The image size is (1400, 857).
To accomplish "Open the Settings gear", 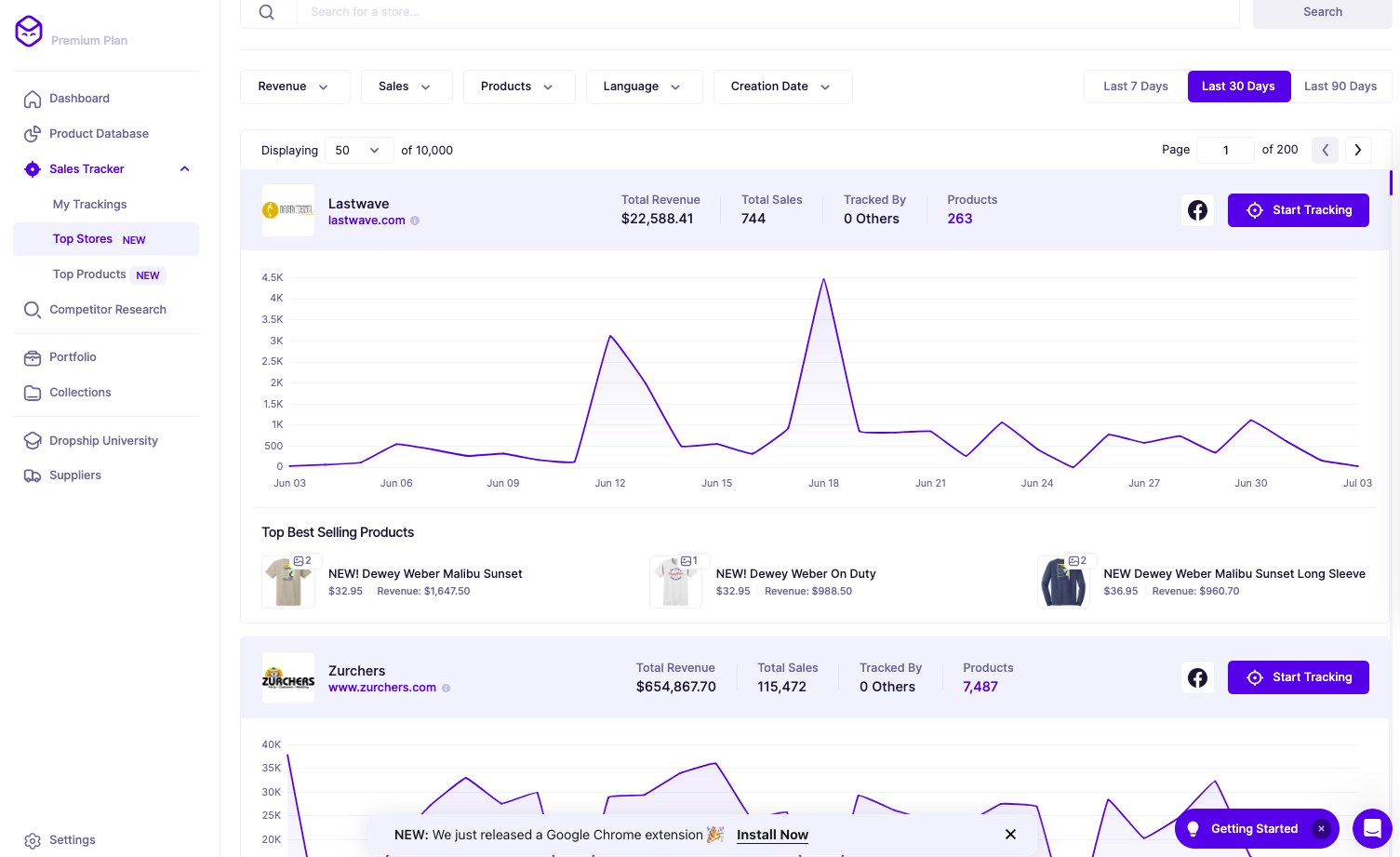I will [x=33, y=839].
